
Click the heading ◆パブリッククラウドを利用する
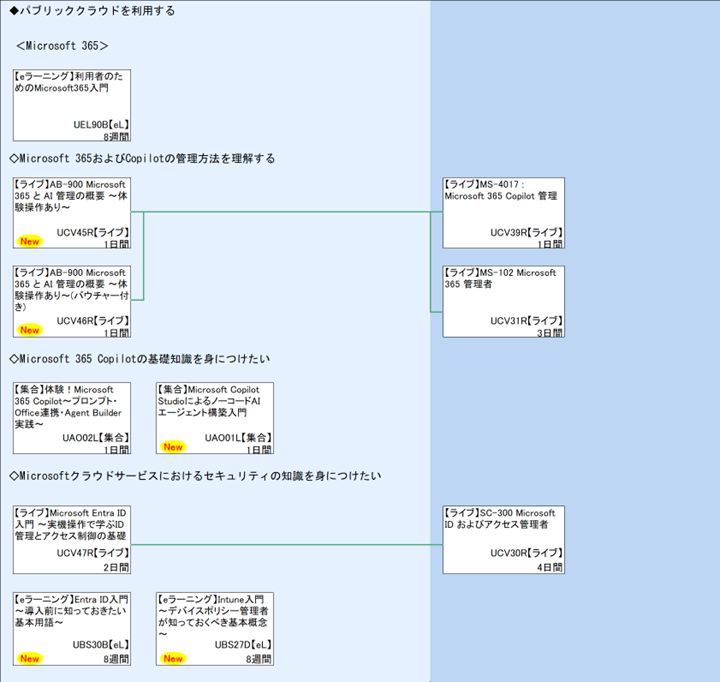92,11
